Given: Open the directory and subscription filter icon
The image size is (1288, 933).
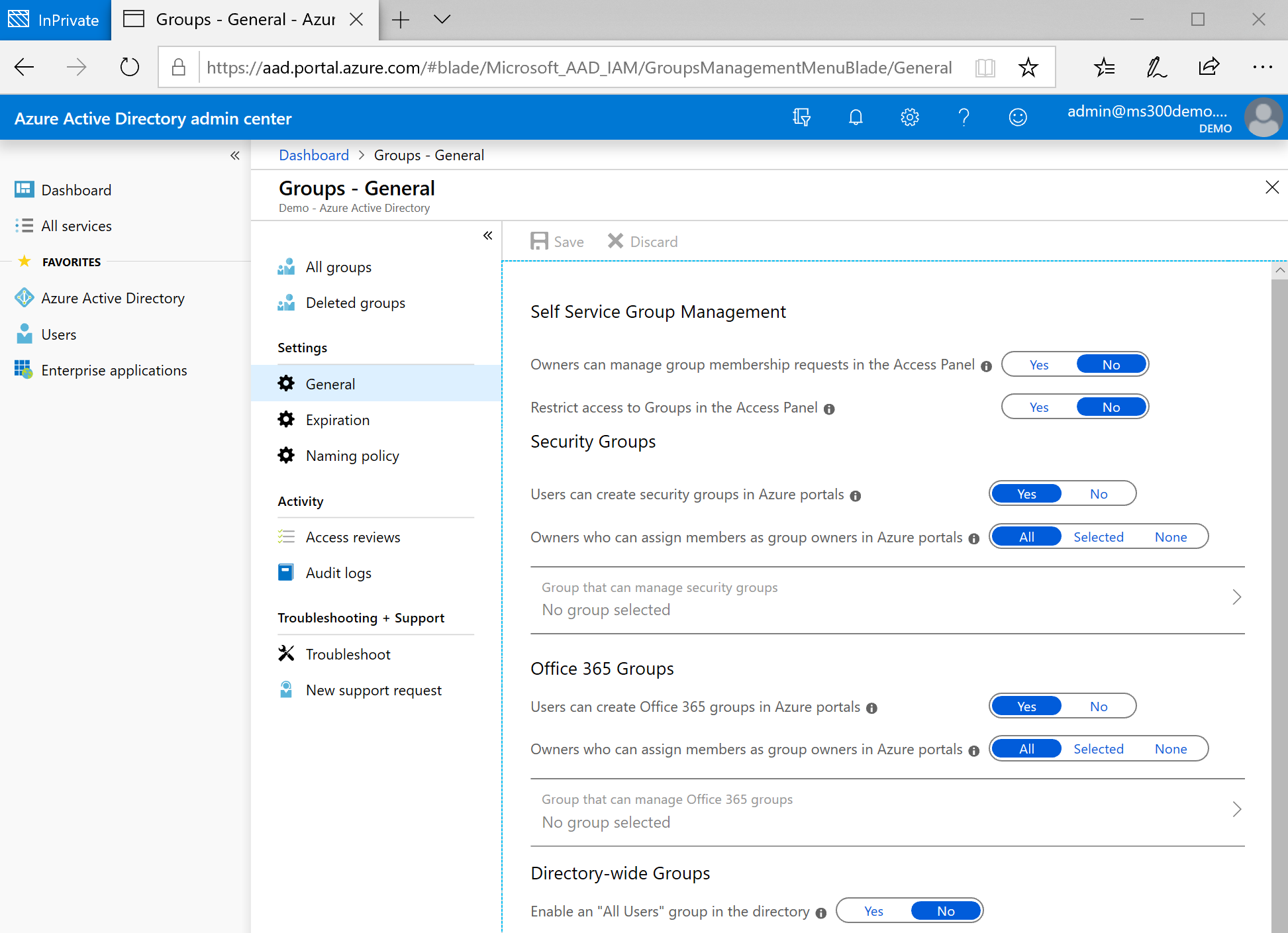Looking at the screenshot, I should (801, 117).
